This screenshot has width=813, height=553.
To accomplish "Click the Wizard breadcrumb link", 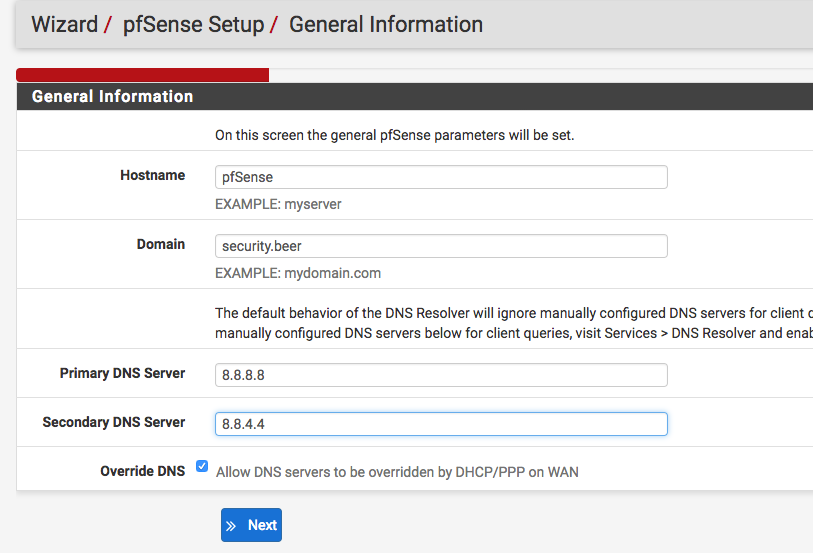I will coord(65,24).
